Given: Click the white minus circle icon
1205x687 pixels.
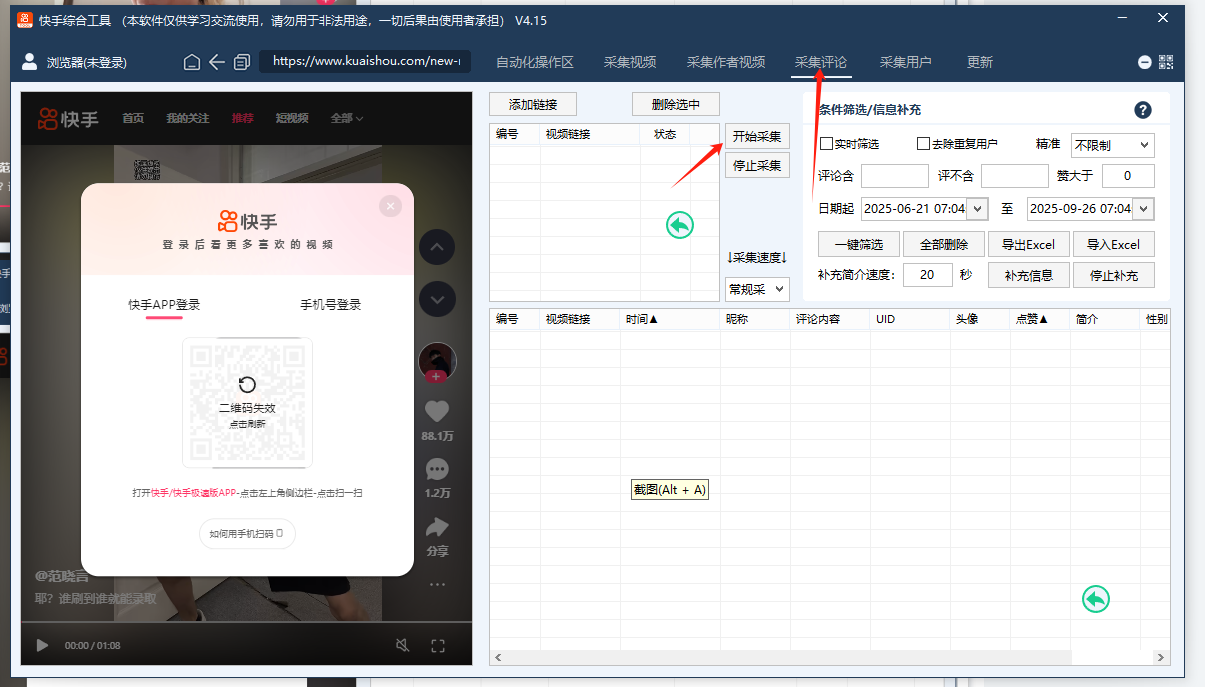Looking at the screenshot, I should [1145, 62].
